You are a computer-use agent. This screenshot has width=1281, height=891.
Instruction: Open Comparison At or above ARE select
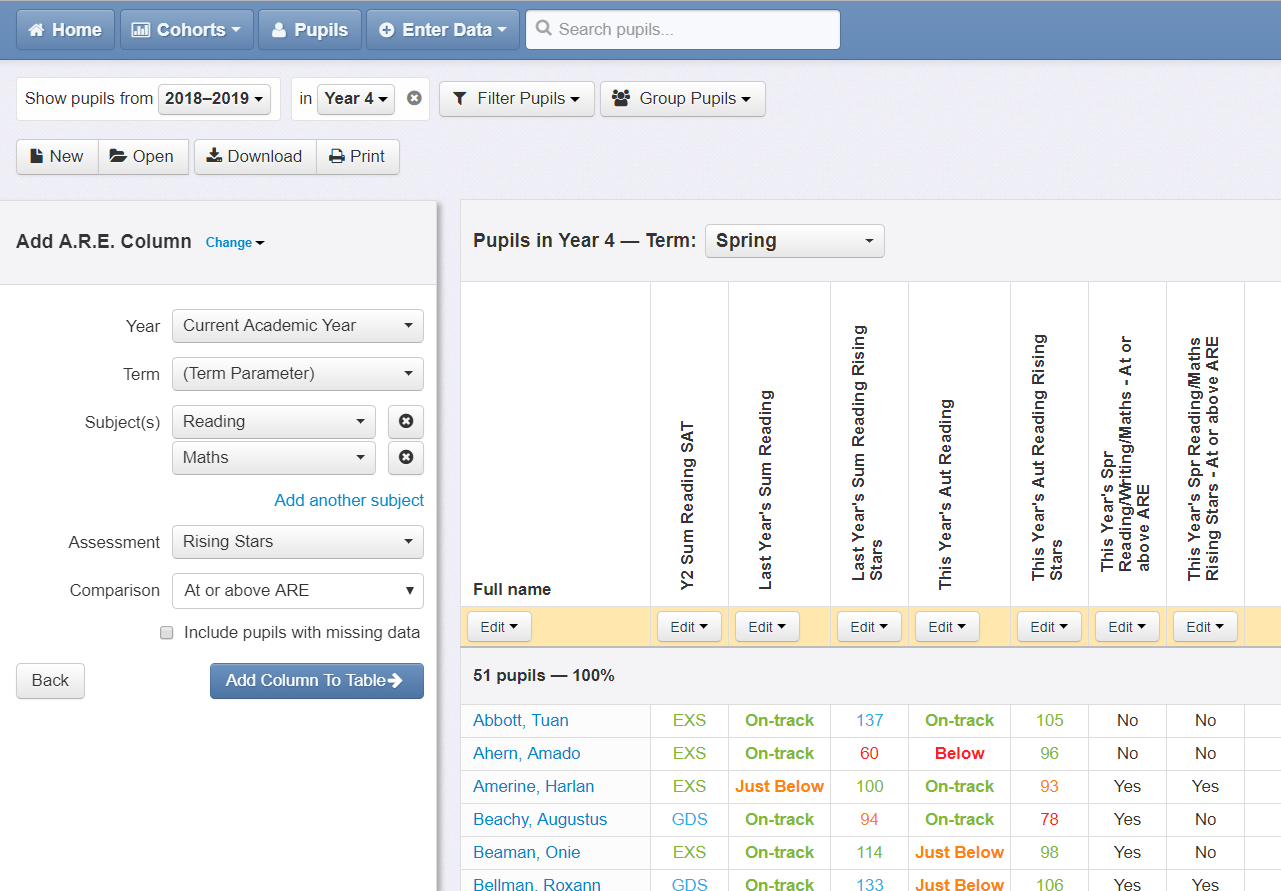[298, 591]
